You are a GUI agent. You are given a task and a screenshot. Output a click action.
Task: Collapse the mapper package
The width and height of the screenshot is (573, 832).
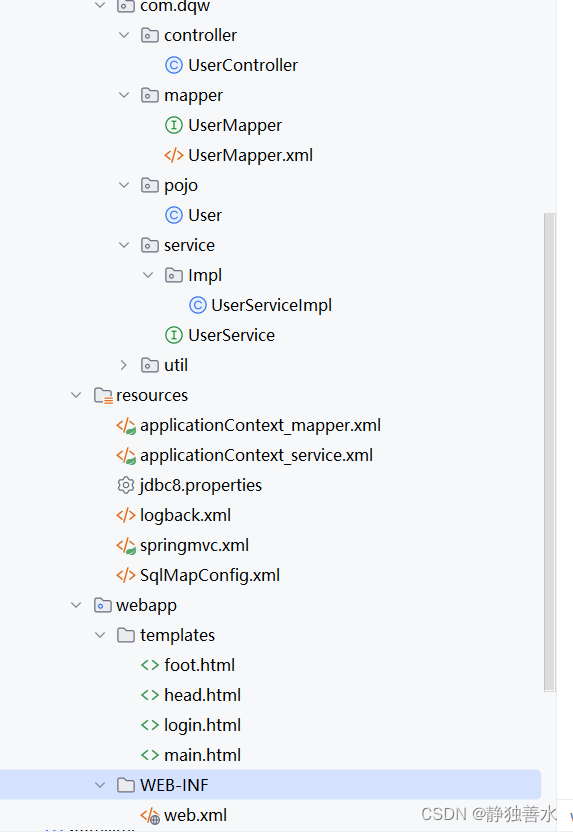pyautogui.click(x=124, y=96)
